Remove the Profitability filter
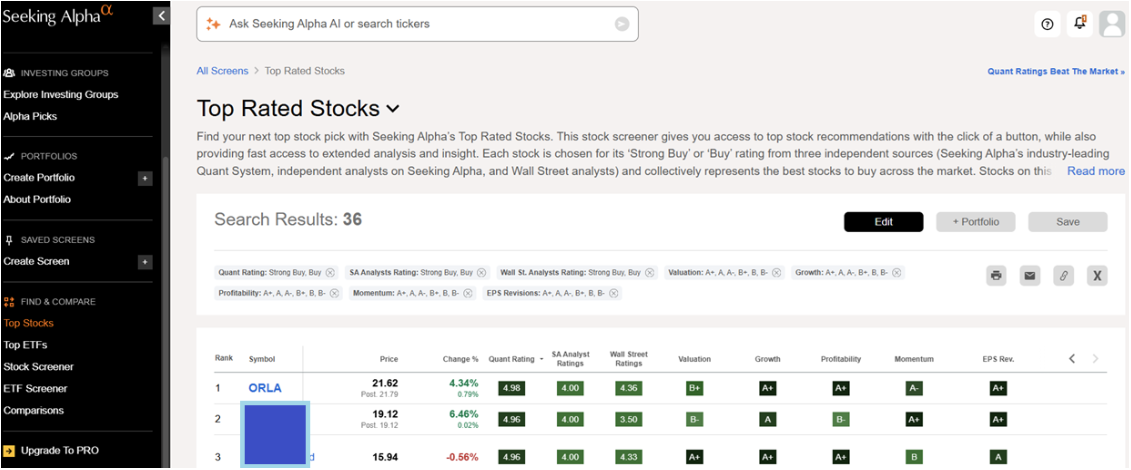The height and width of the screenshot is (470, 1131). [x=334, y=293]
